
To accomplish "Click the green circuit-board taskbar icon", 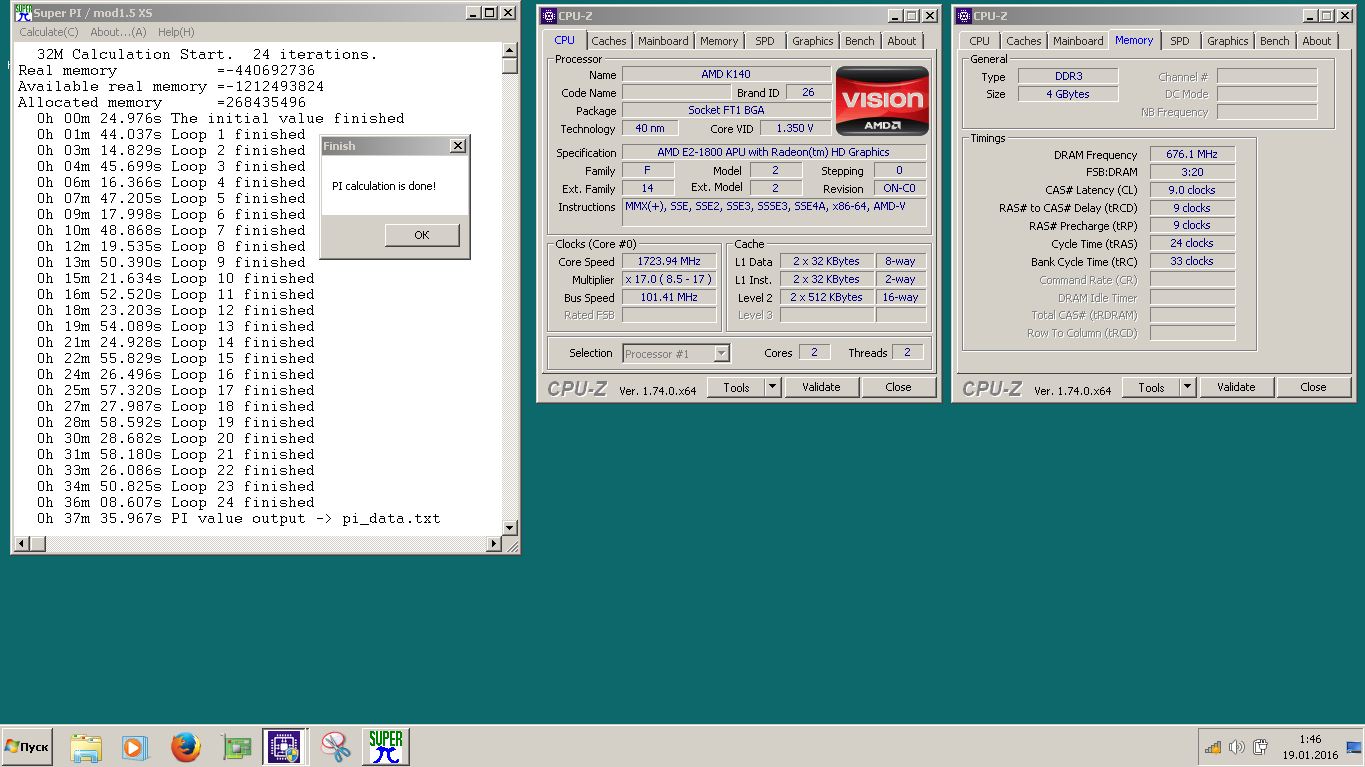I will click(236, 747).
